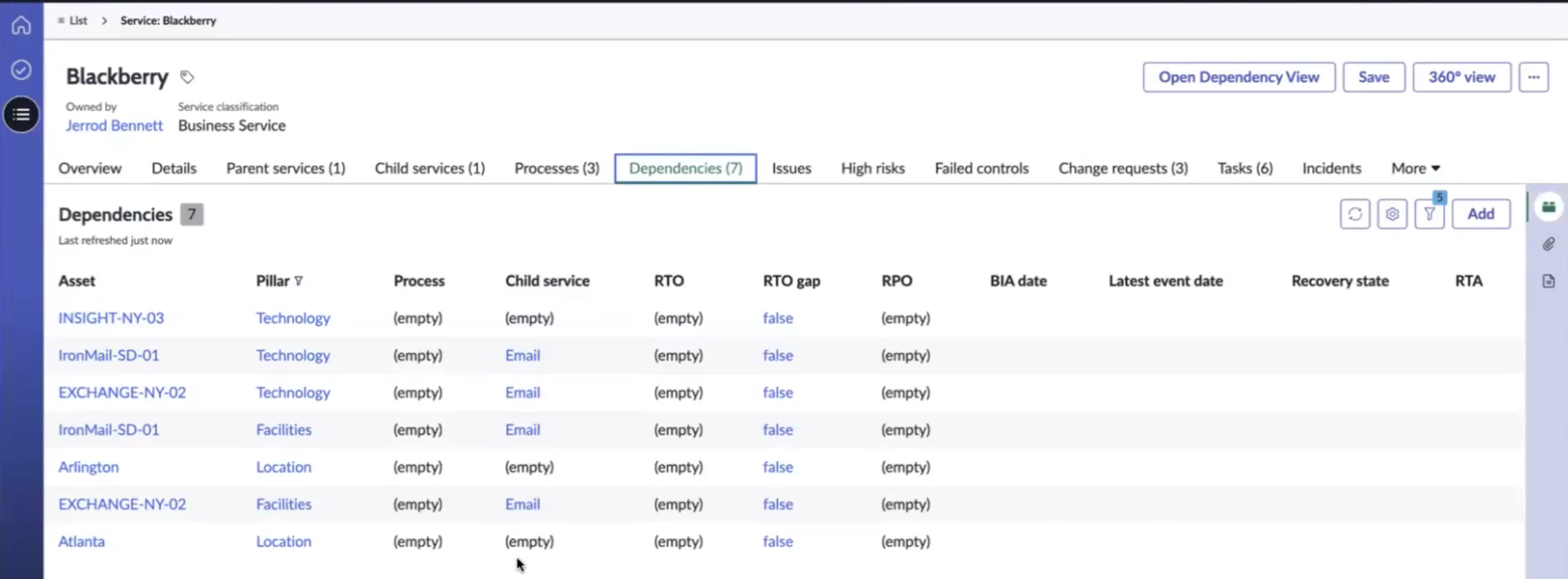Open Location pillar in Atlanta row
The image size is (1568, 579).
coord(284,541)
